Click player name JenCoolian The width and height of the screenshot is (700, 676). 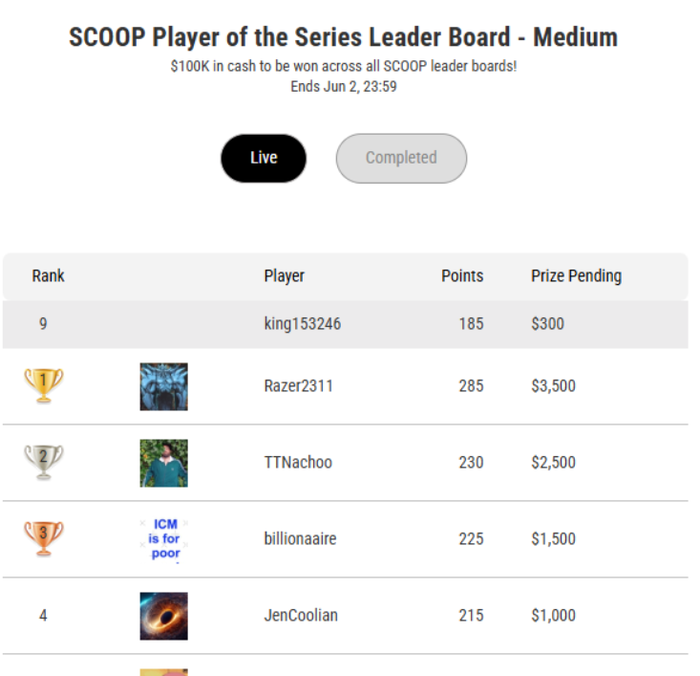(x=300, y=615)
